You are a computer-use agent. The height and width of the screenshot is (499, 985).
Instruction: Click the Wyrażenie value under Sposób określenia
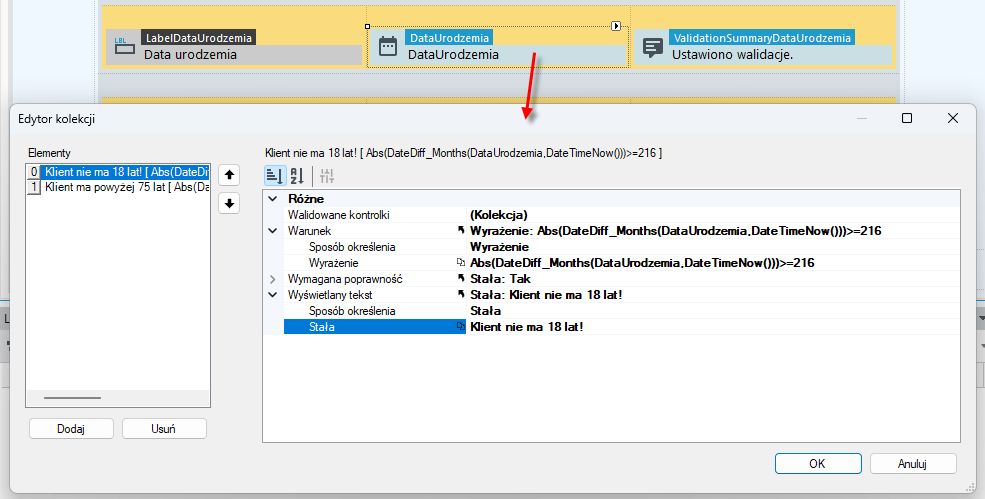point(499,247)
